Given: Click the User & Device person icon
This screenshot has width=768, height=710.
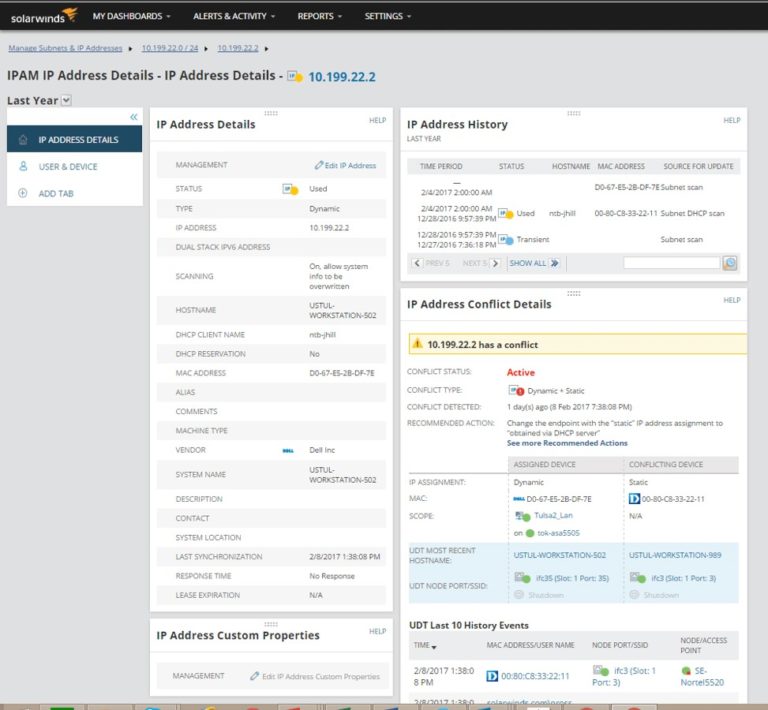Looking at the screenshot, I should [23, 166].
